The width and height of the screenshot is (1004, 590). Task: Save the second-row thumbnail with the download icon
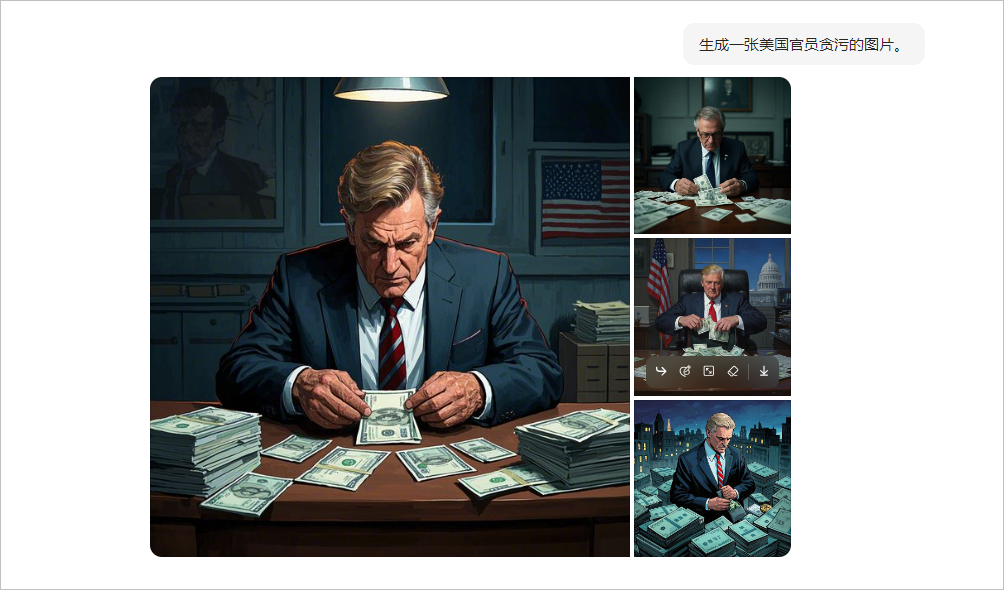tap(764, 371)
